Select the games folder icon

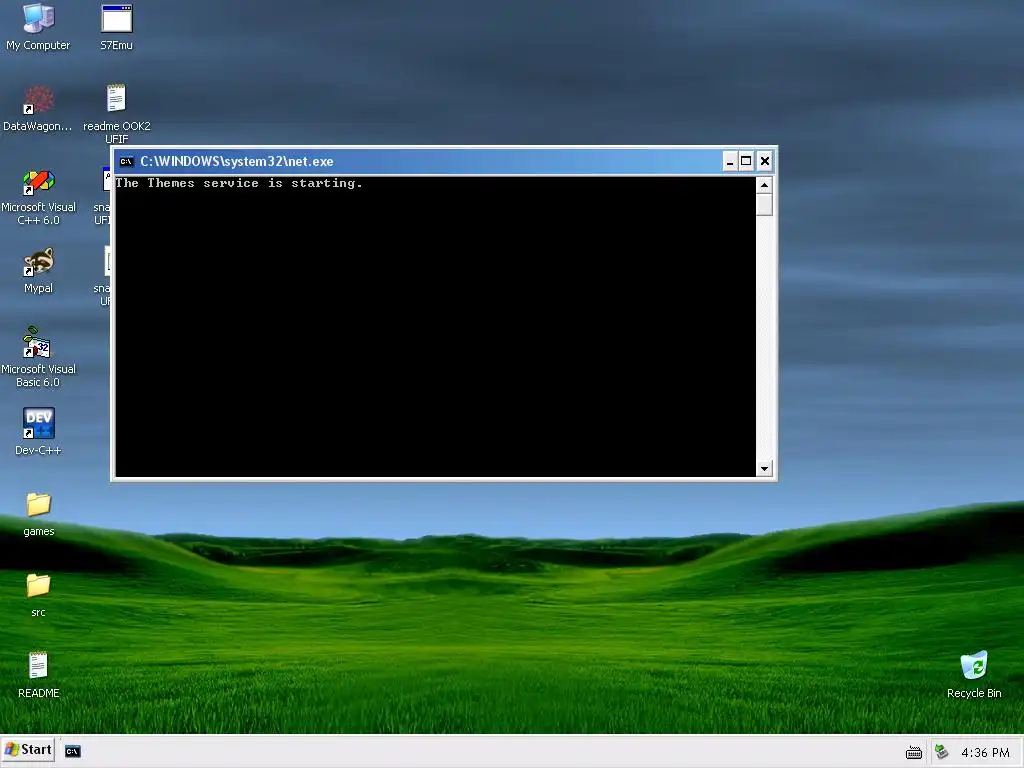point(39,515)
